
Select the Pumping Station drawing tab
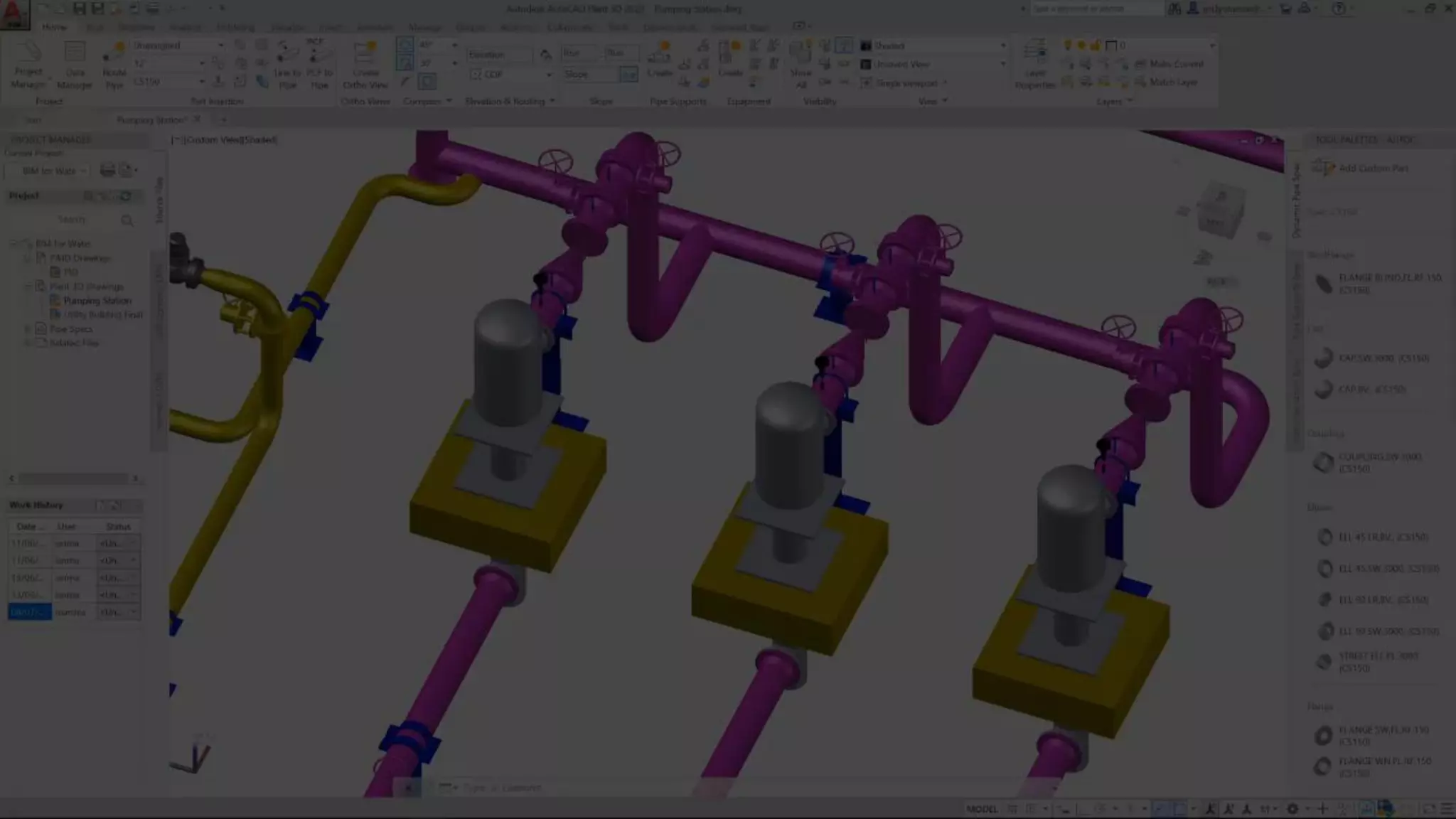pos(151,119)
